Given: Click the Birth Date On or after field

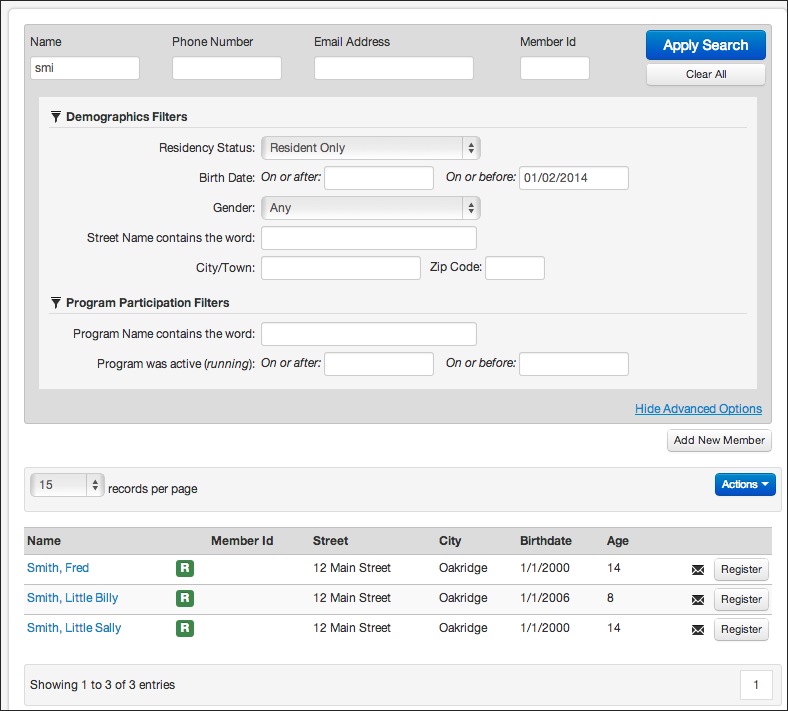Looking at the screenshot, I should (379, 178).
